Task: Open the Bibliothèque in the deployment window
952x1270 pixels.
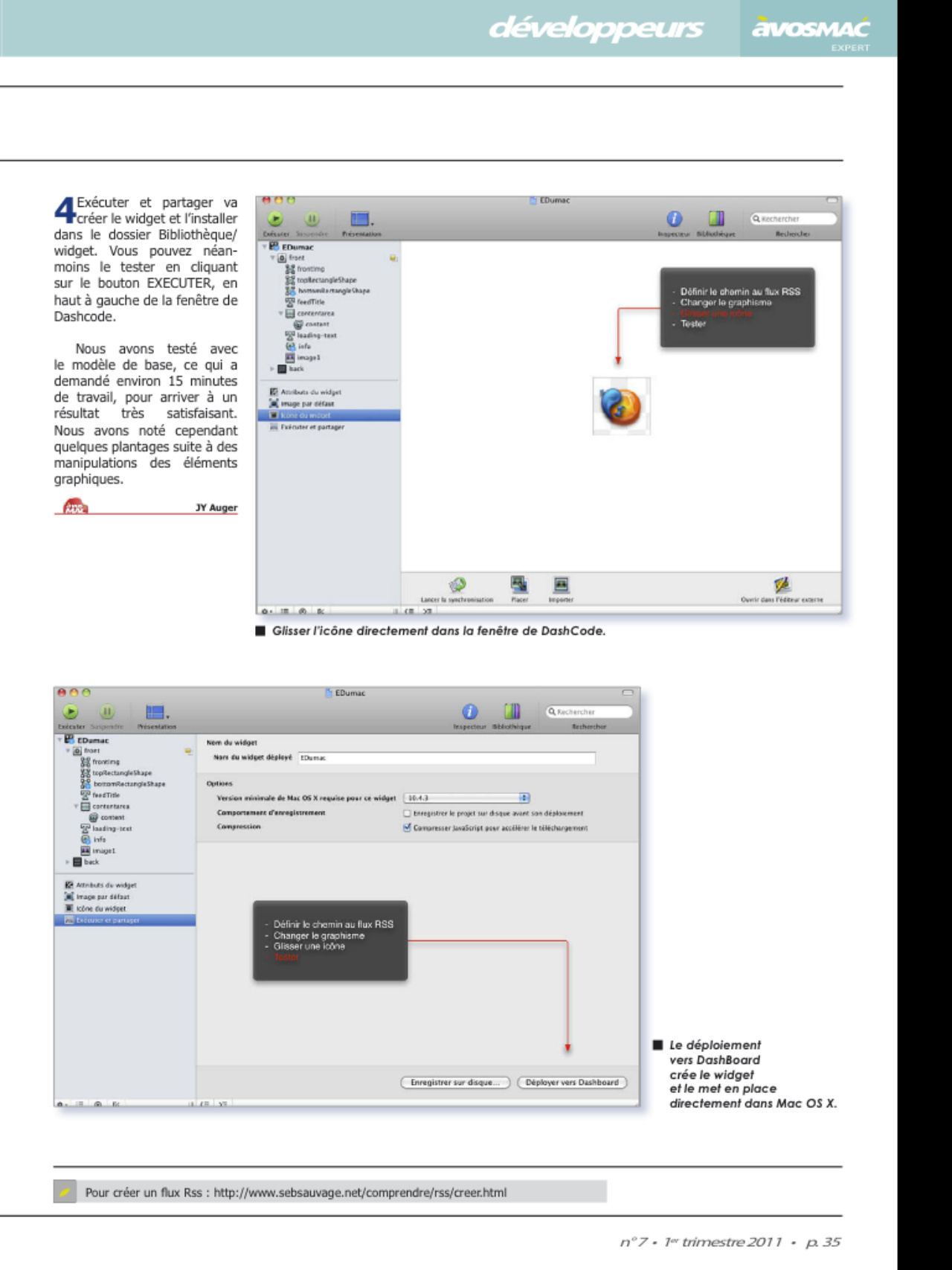Action: 512,712
